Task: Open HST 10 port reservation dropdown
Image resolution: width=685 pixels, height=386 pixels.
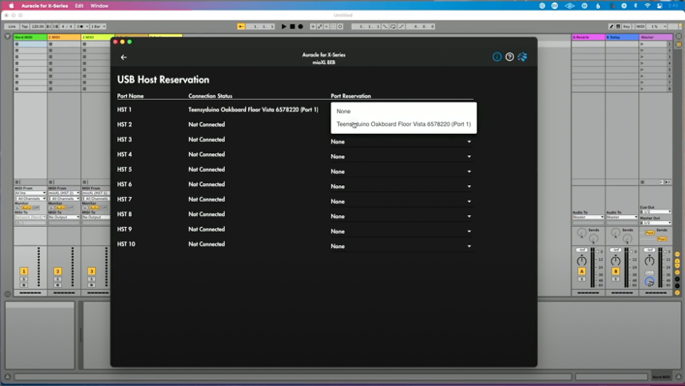Action: [401, 246]
